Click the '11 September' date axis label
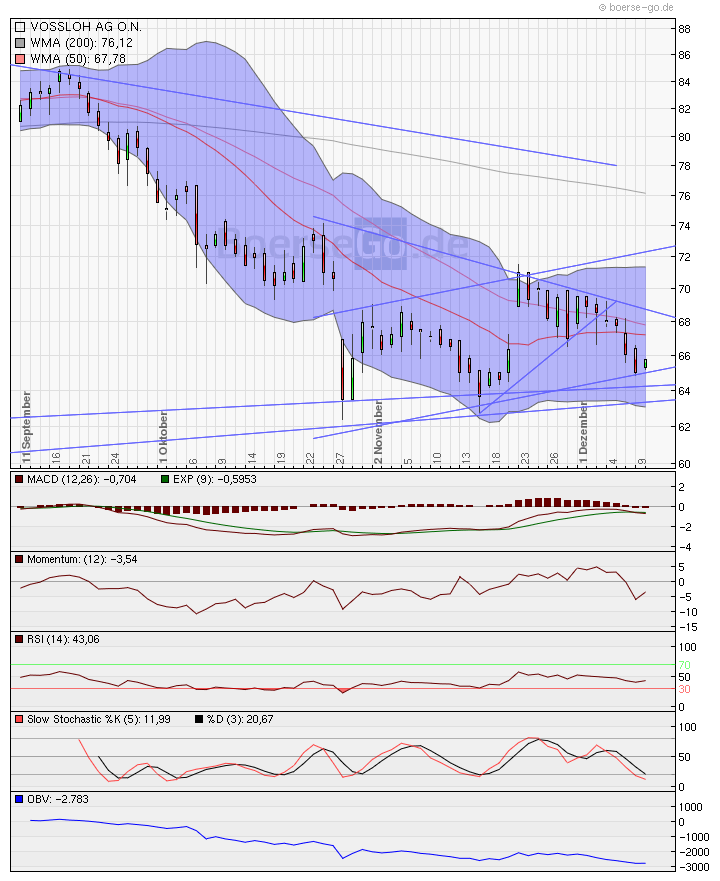Screen dimensions: 720x881 tap(26, 428)
